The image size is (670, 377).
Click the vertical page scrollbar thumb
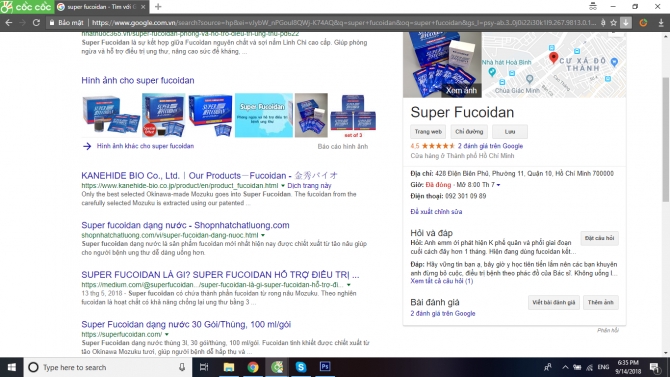666,139
